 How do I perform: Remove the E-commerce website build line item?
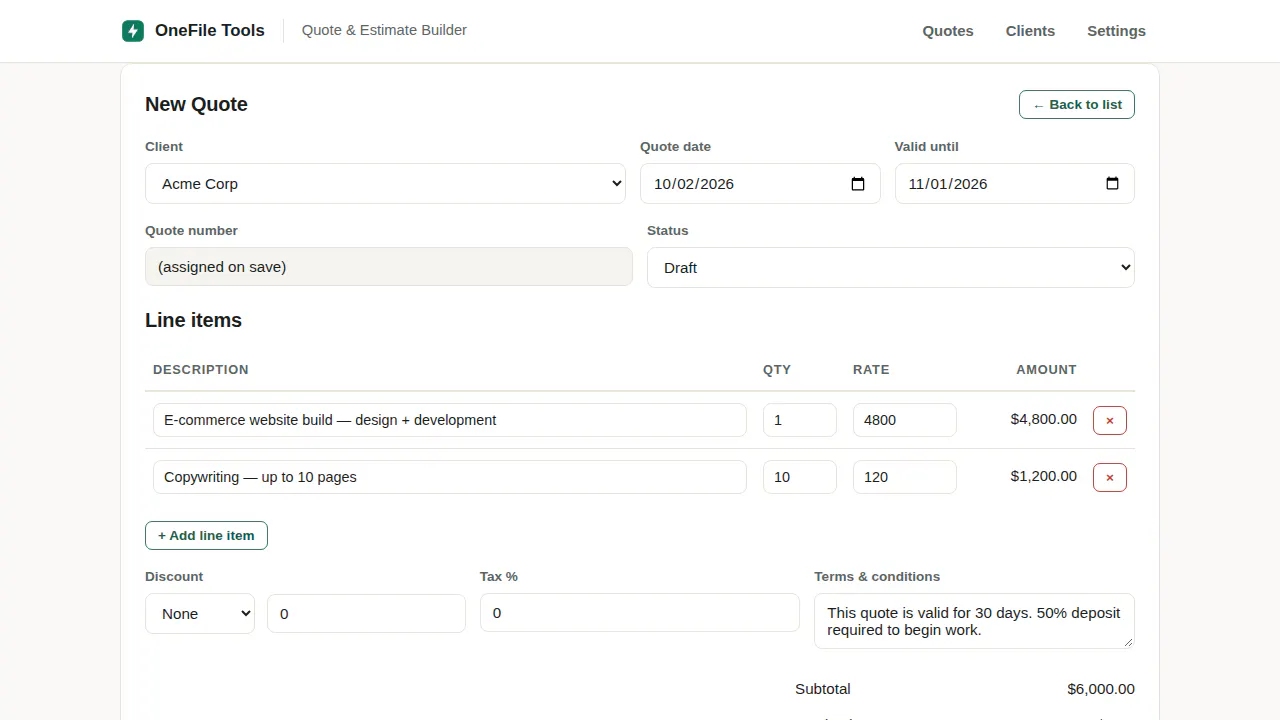1110,420
